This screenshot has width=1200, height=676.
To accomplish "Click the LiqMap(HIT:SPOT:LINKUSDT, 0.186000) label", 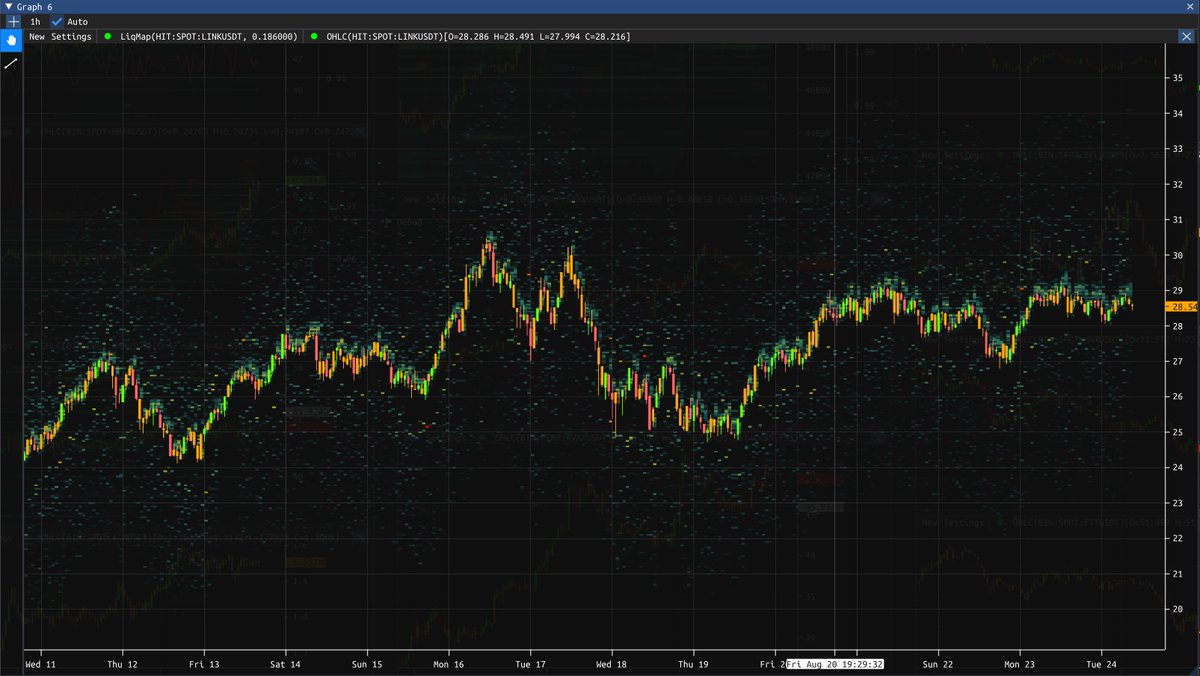I will tap(208, 36).
